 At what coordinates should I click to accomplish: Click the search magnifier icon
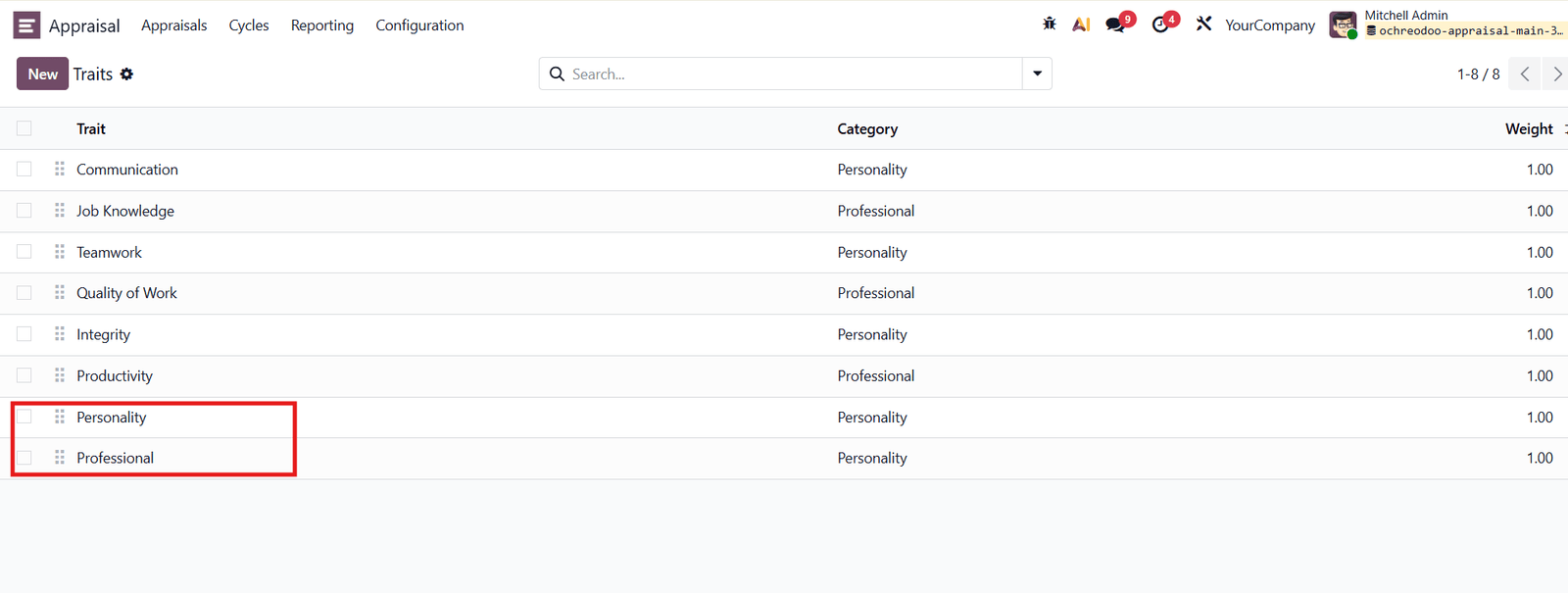(557, 74)
